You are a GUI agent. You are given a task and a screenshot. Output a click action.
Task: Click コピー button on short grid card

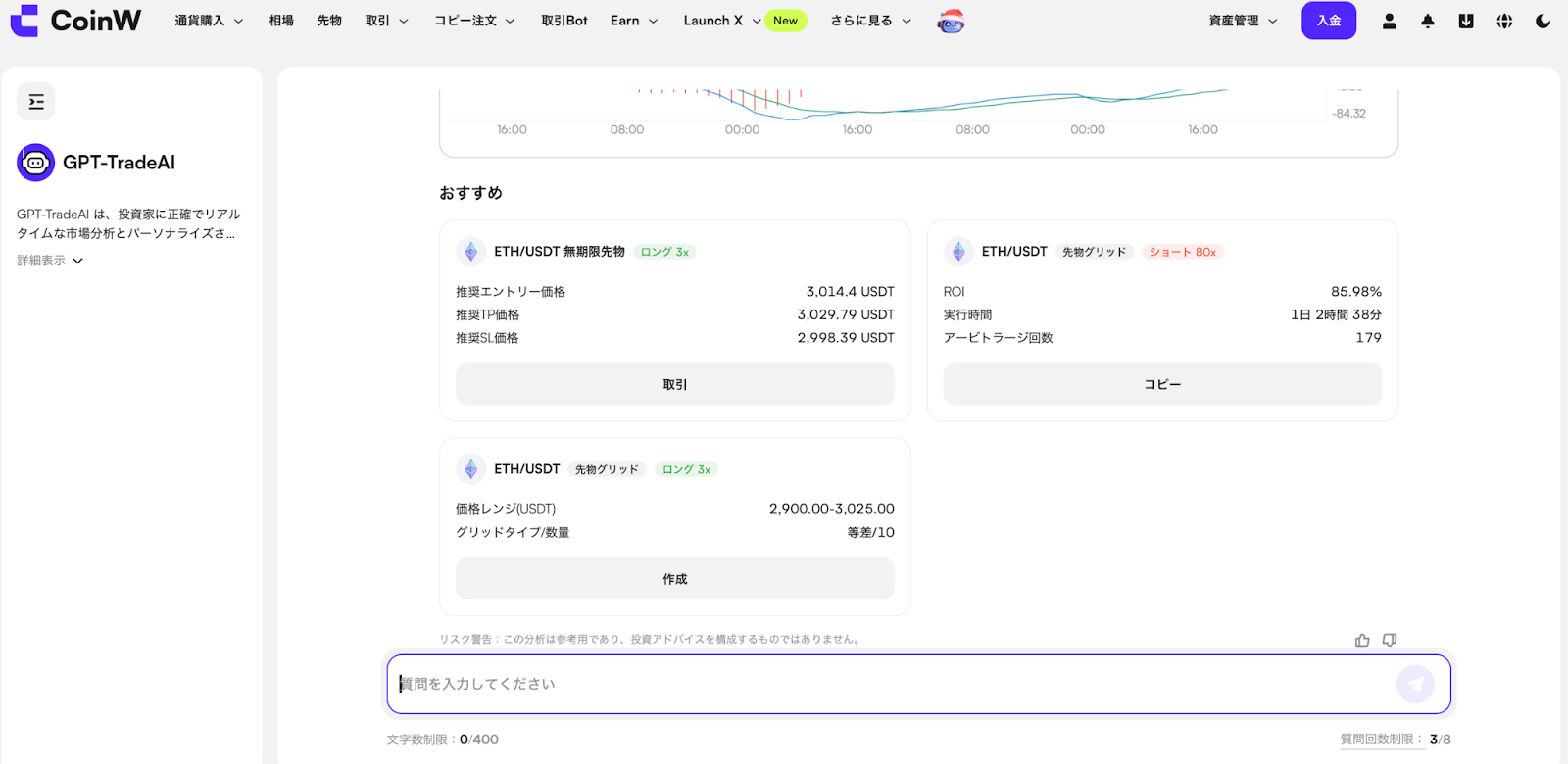(1162, 384)
